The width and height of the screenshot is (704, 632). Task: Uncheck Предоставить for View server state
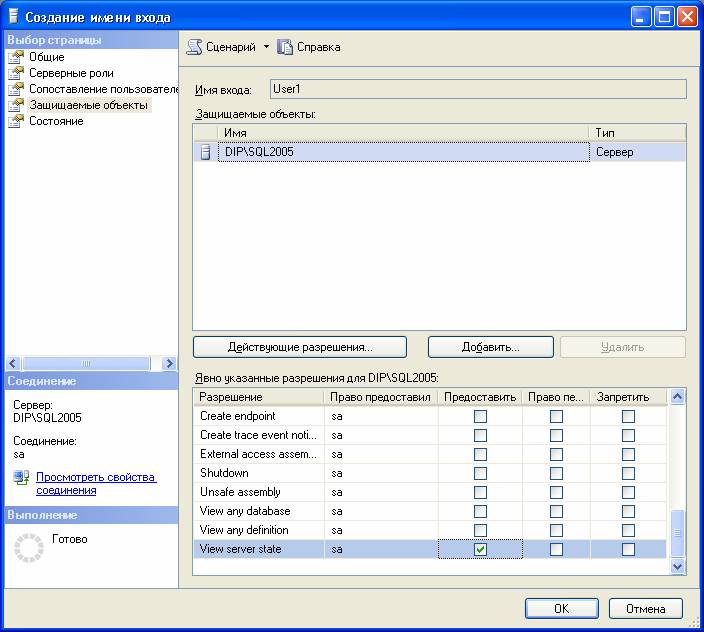click(480, 549)
